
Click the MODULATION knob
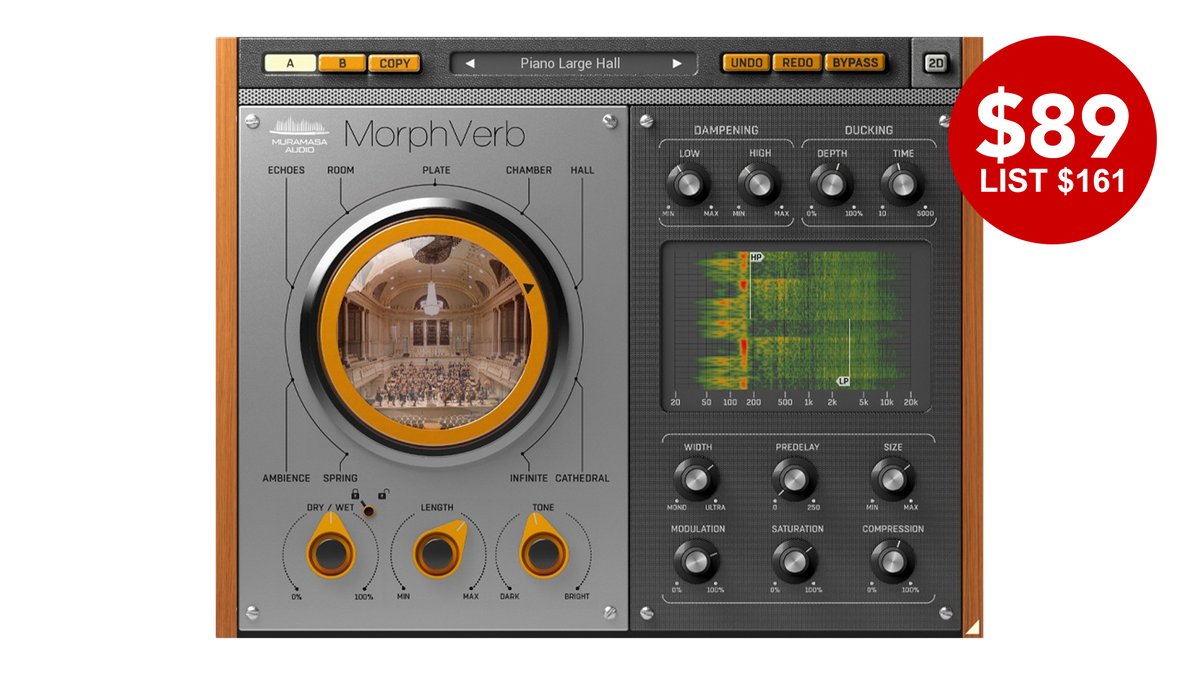click(x=696, y=561)
